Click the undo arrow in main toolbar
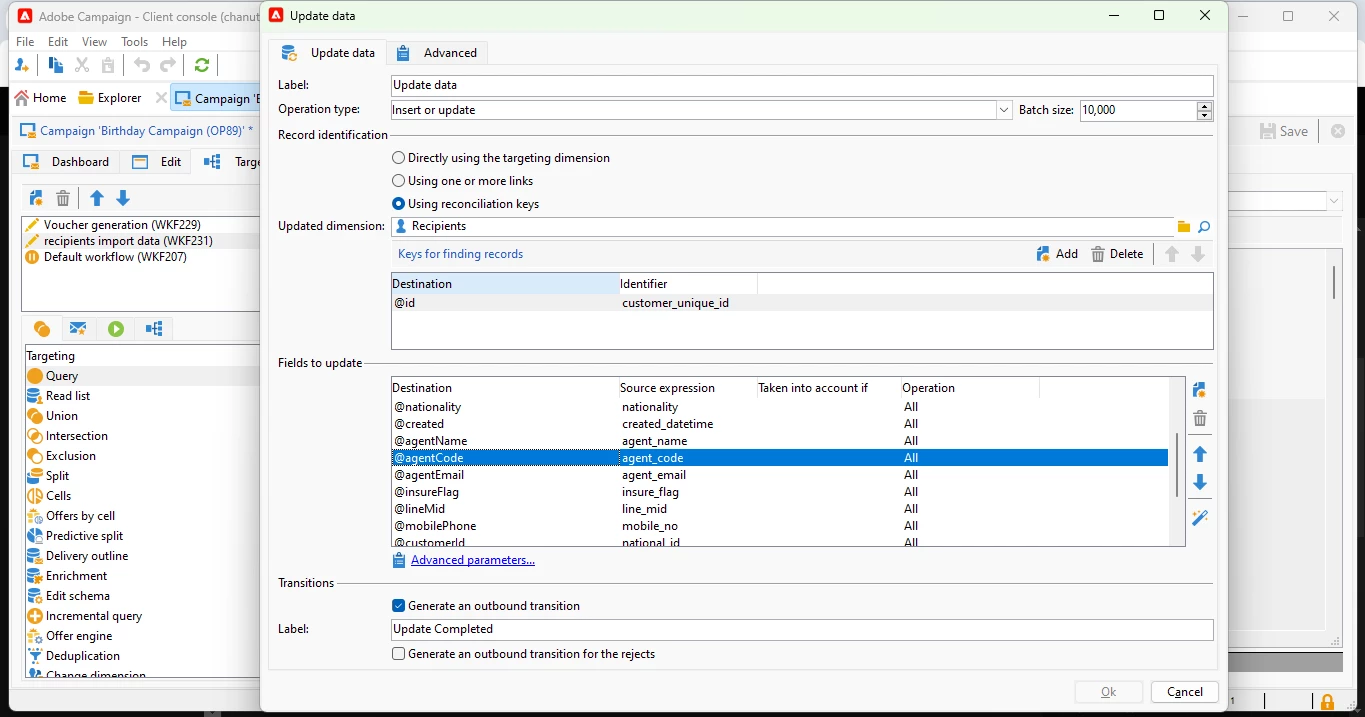The width and height of the screenshot is (1365, 717). 142,65
